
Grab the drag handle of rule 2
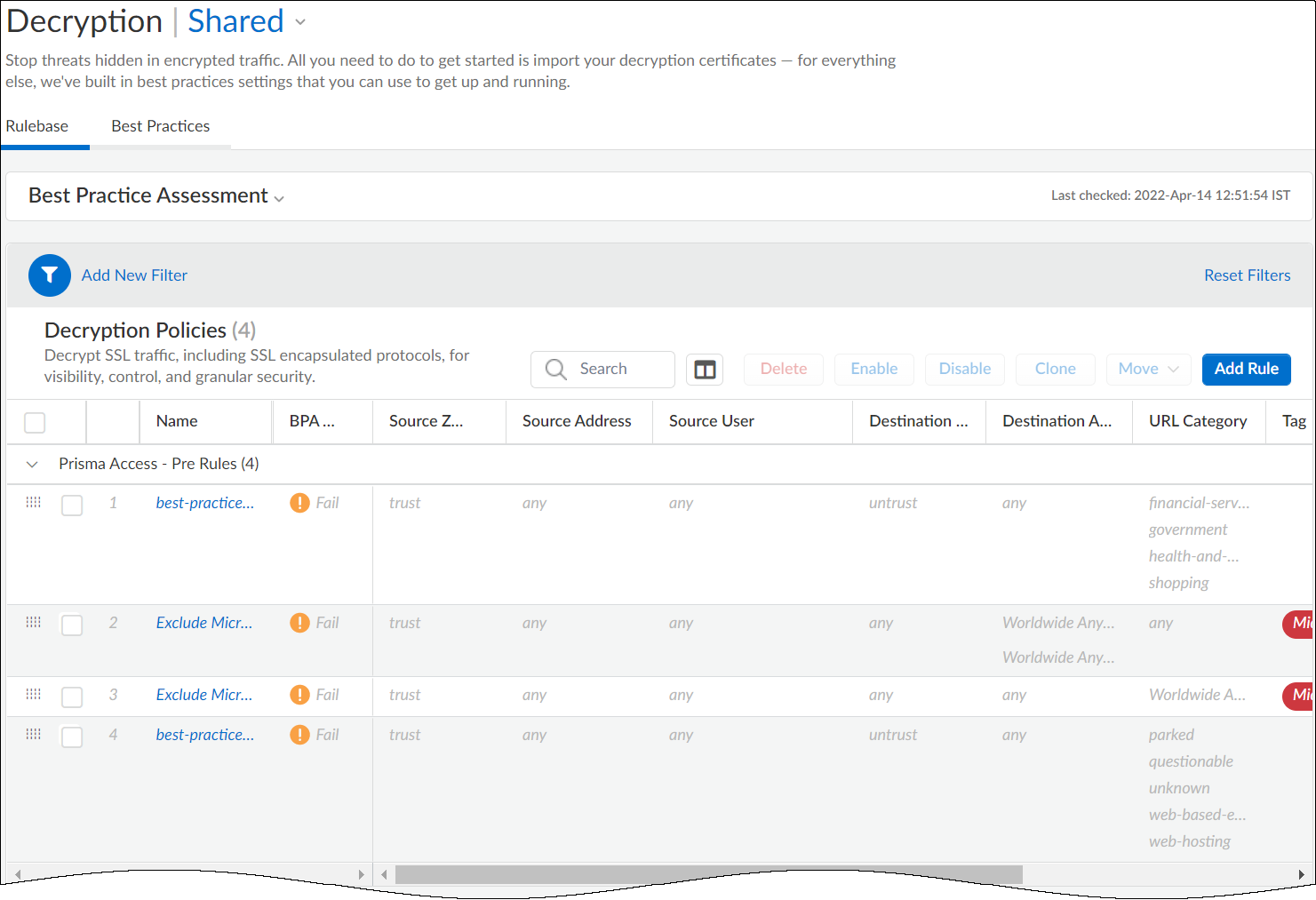pos(34,622)
